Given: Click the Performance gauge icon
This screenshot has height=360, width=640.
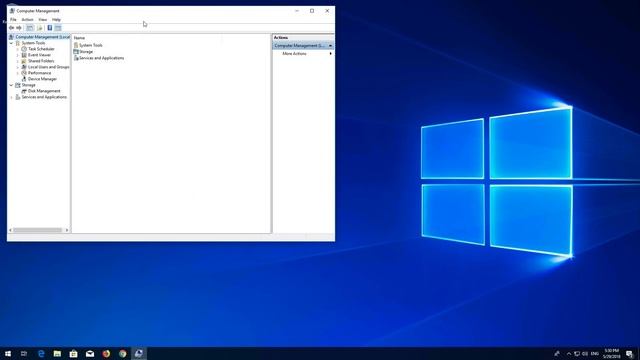Looking at the screenshot, I should 24,73.
